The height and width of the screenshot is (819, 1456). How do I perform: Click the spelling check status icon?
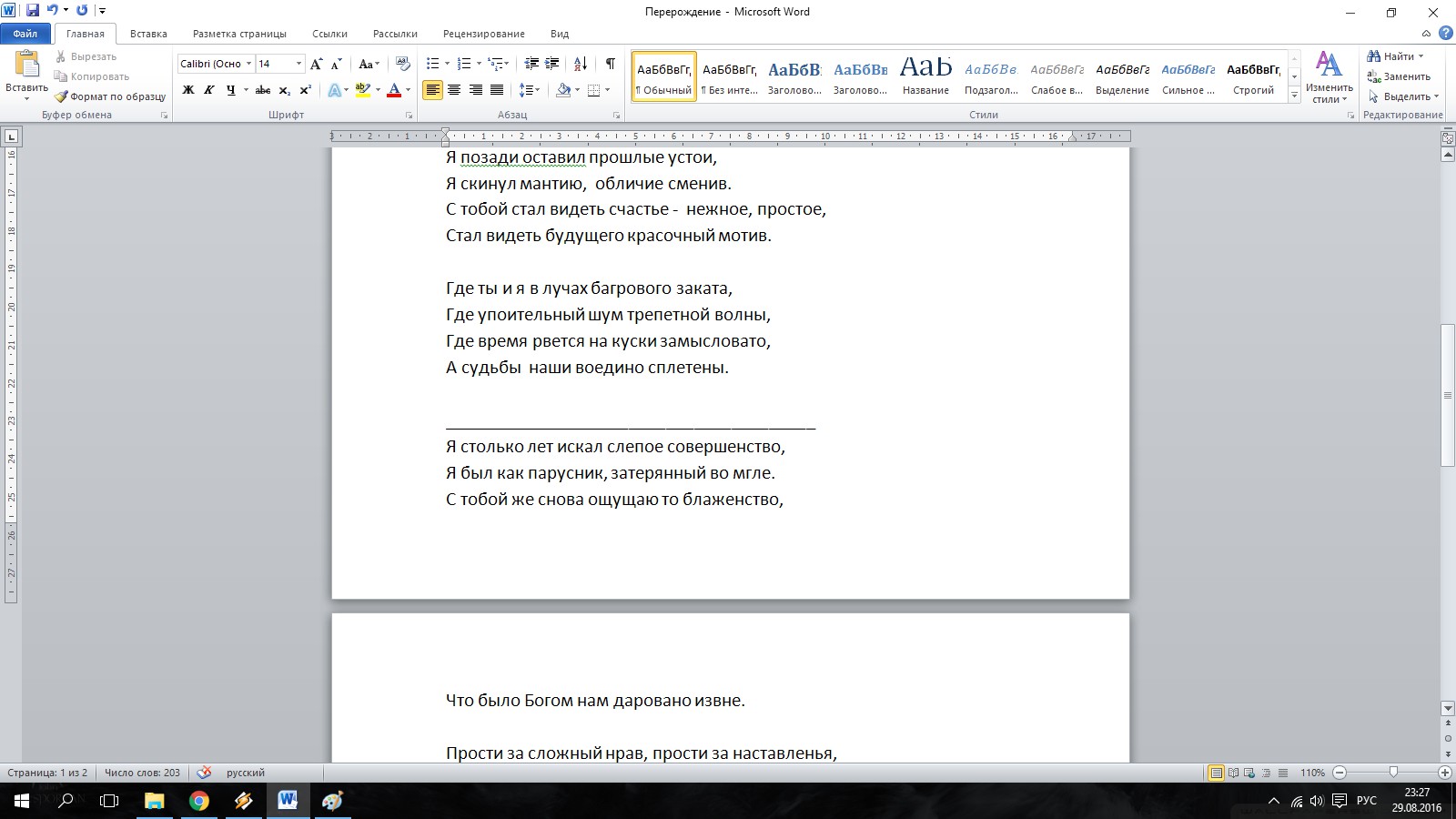point(205,773)
